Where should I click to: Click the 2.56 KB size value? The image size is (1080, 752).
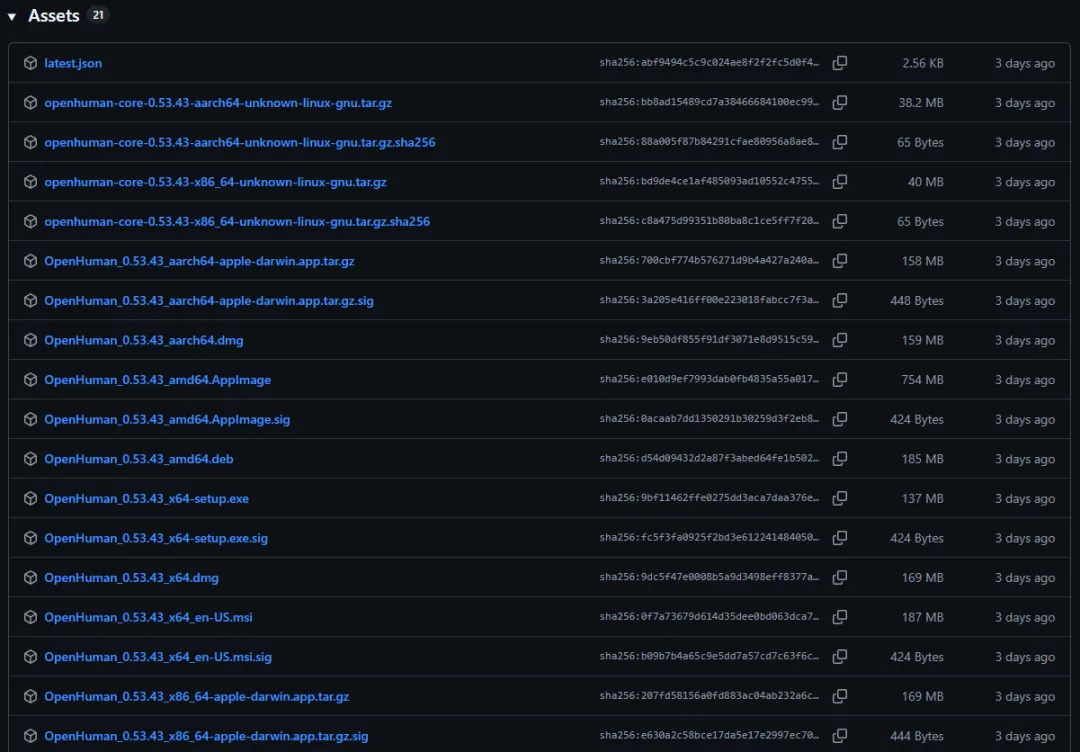923,63
